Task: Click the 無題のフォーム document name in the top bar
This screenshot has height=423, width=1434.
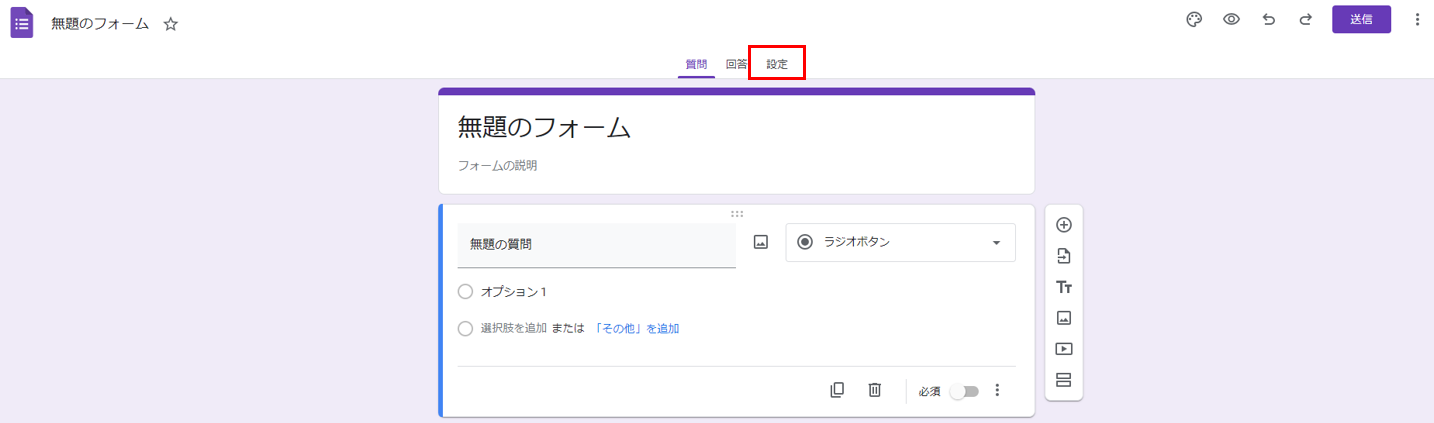Action: [x=100, y=24]
